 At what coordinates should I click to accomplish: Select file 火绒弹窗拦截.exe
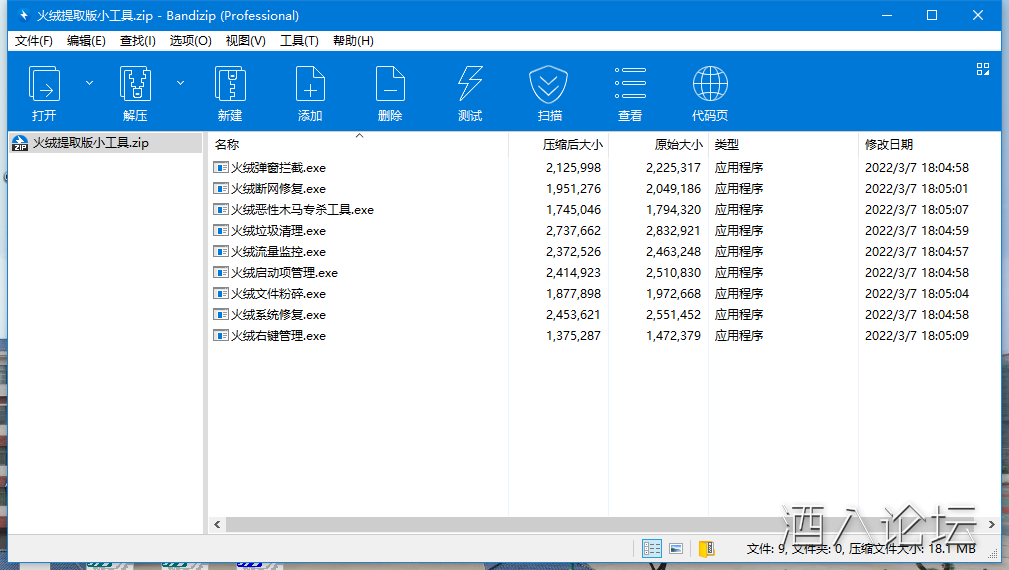(x=278, y=168)
